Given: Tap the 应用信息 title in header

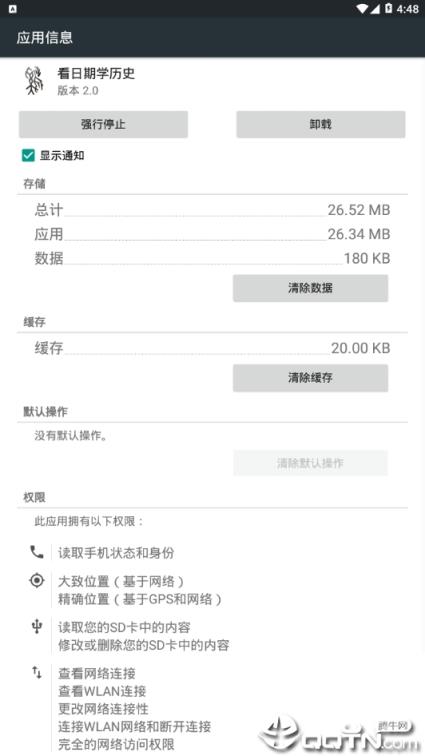Looking at the screenshot, I should (44, 37).
